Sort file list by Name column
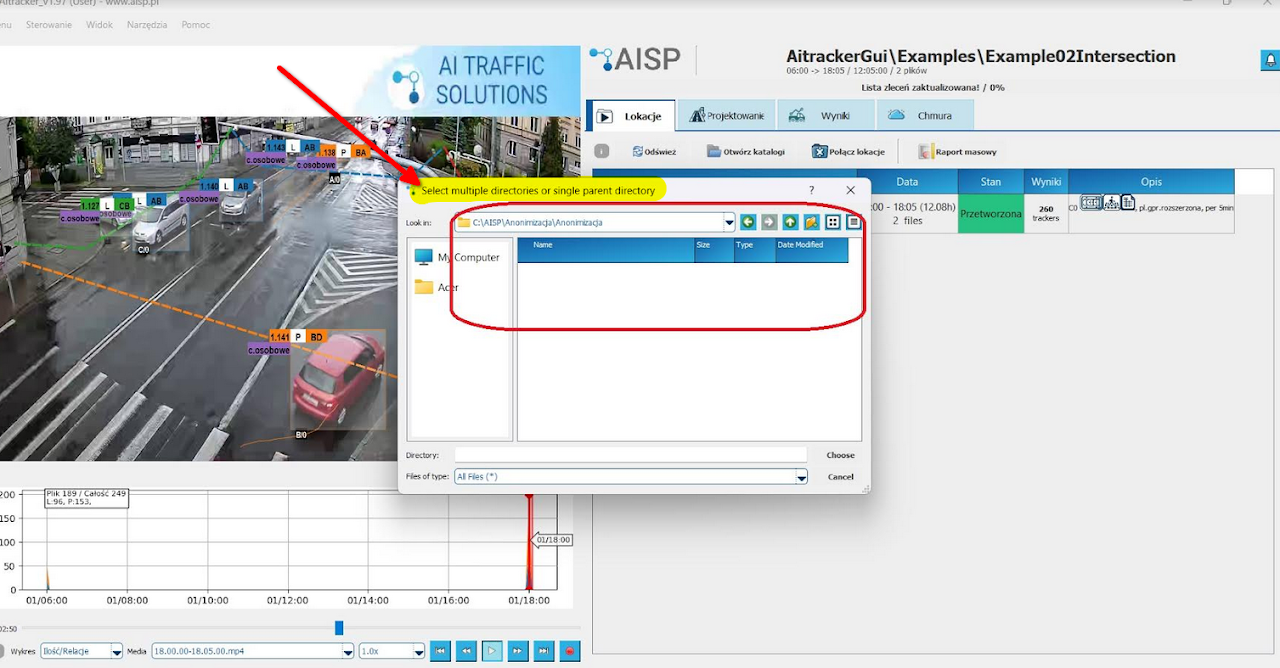 coord(606,250)
